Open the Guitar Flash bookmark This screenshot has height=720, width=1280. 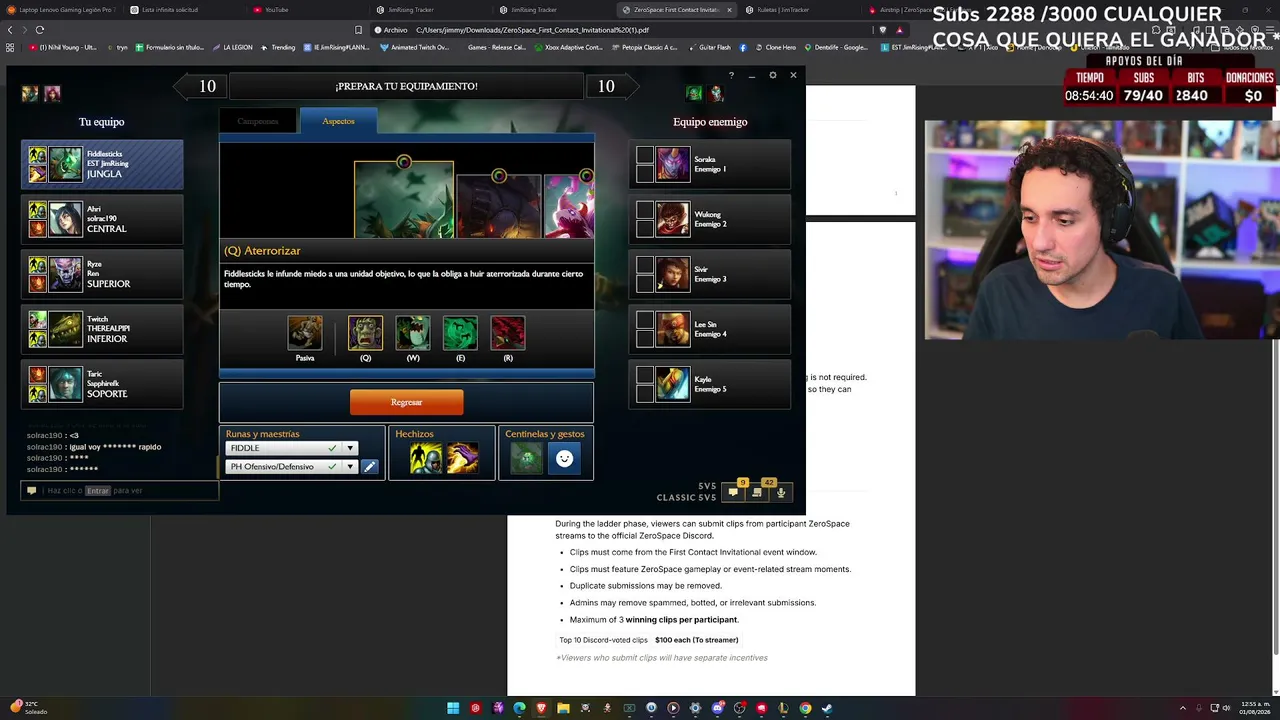(x=709, y=47)
